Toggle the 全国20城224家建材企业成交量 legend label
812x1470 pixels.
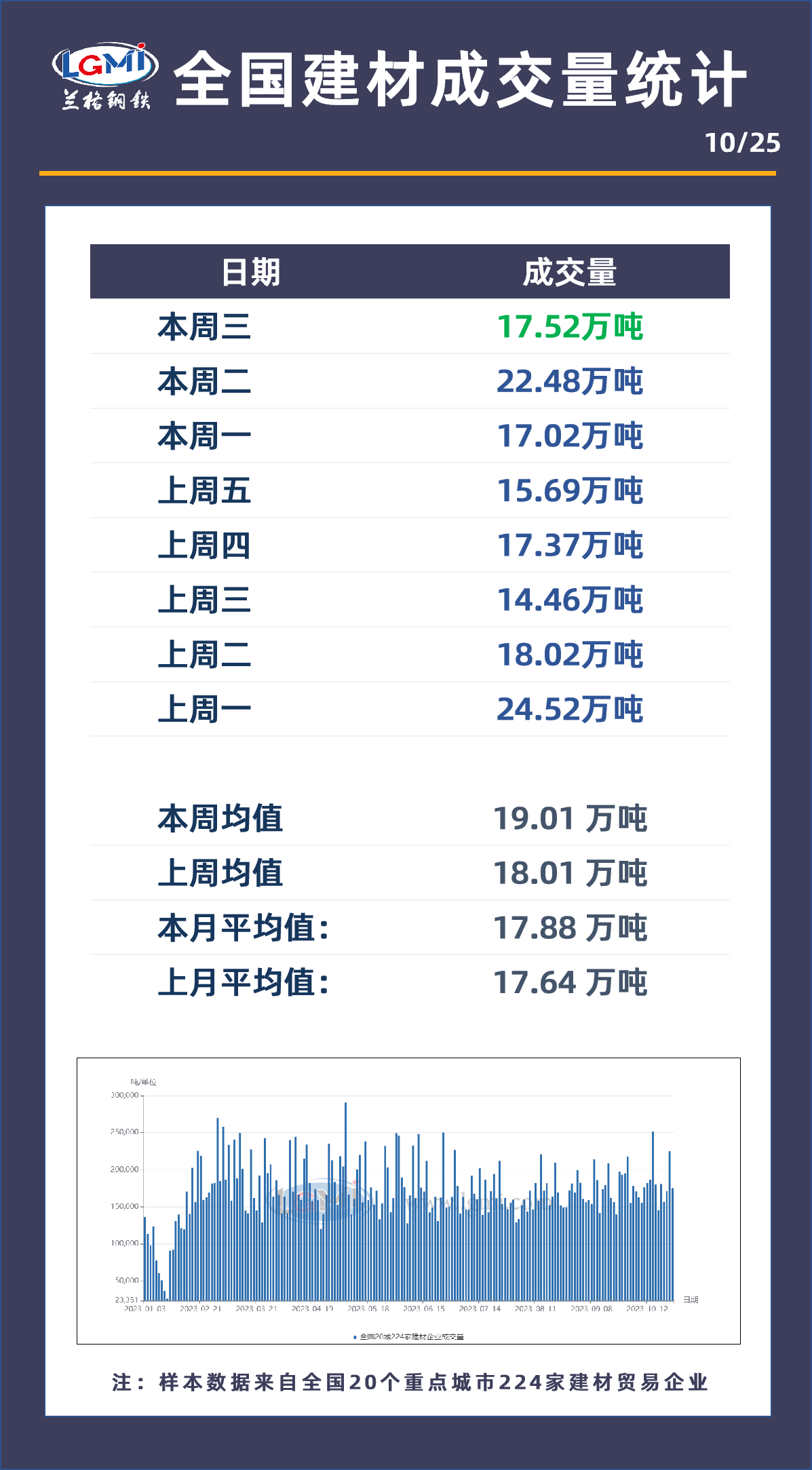[412, 1337]
